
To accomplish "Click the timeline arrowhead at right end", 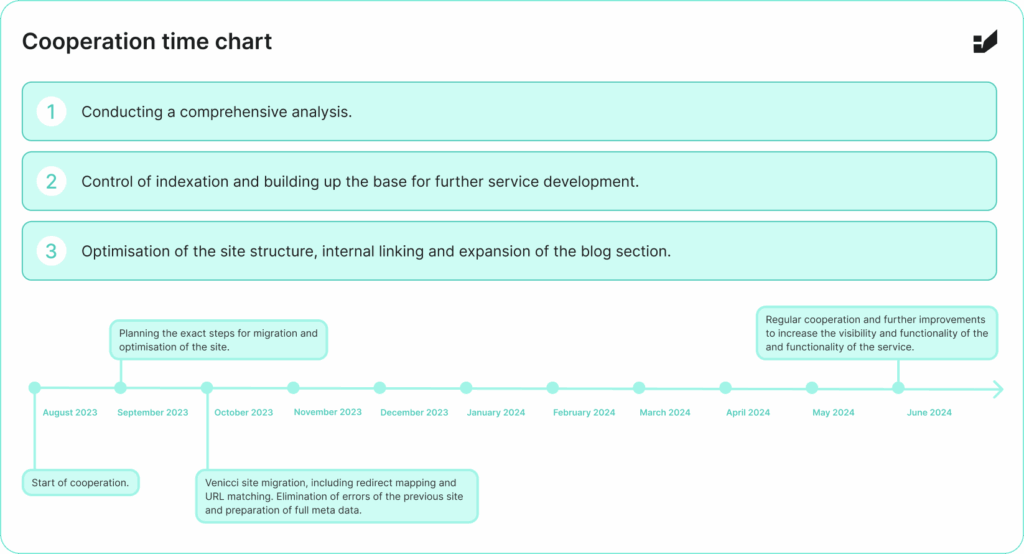I will click(x=997, y=389).
